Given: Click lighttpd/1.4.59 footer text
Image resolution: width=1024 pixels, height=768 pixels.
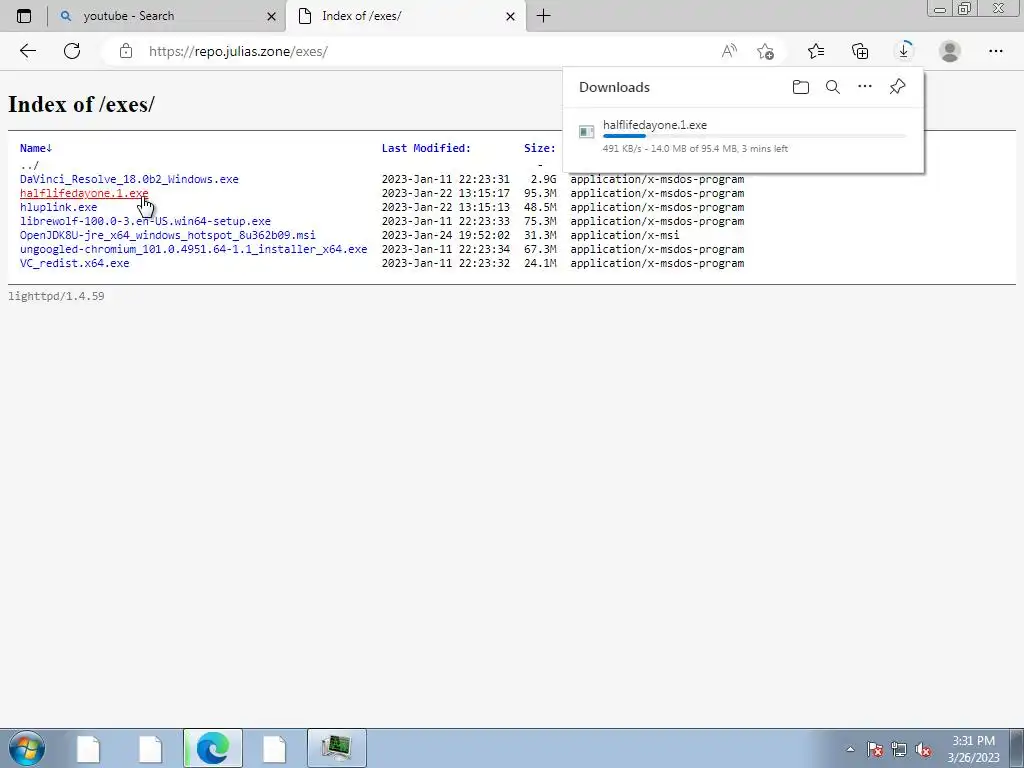Looking at the screenshot, I should (x=56, y=296).
